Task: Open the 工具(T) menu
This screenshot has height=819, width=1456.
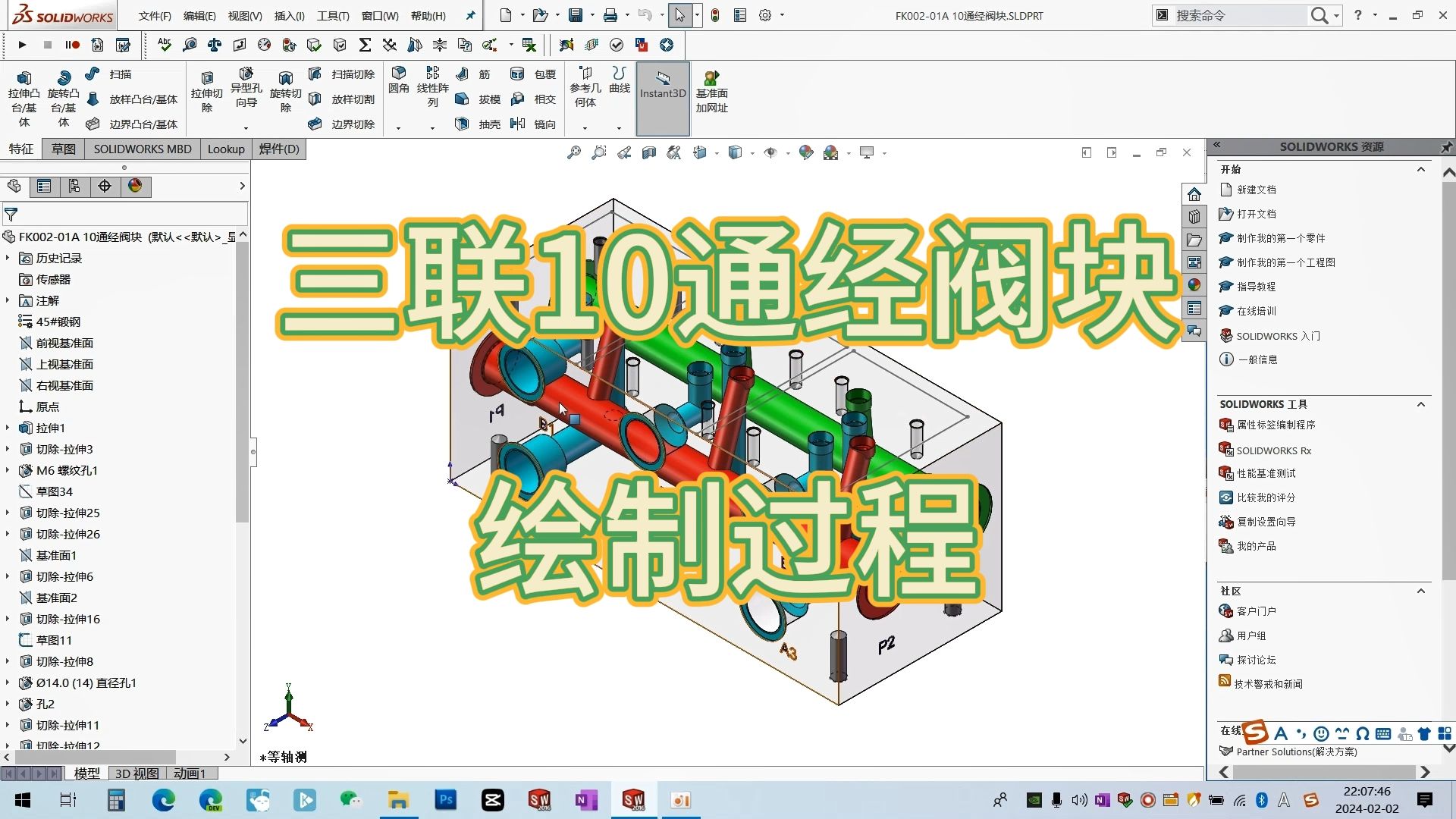Action: click(x=333, y=16)
